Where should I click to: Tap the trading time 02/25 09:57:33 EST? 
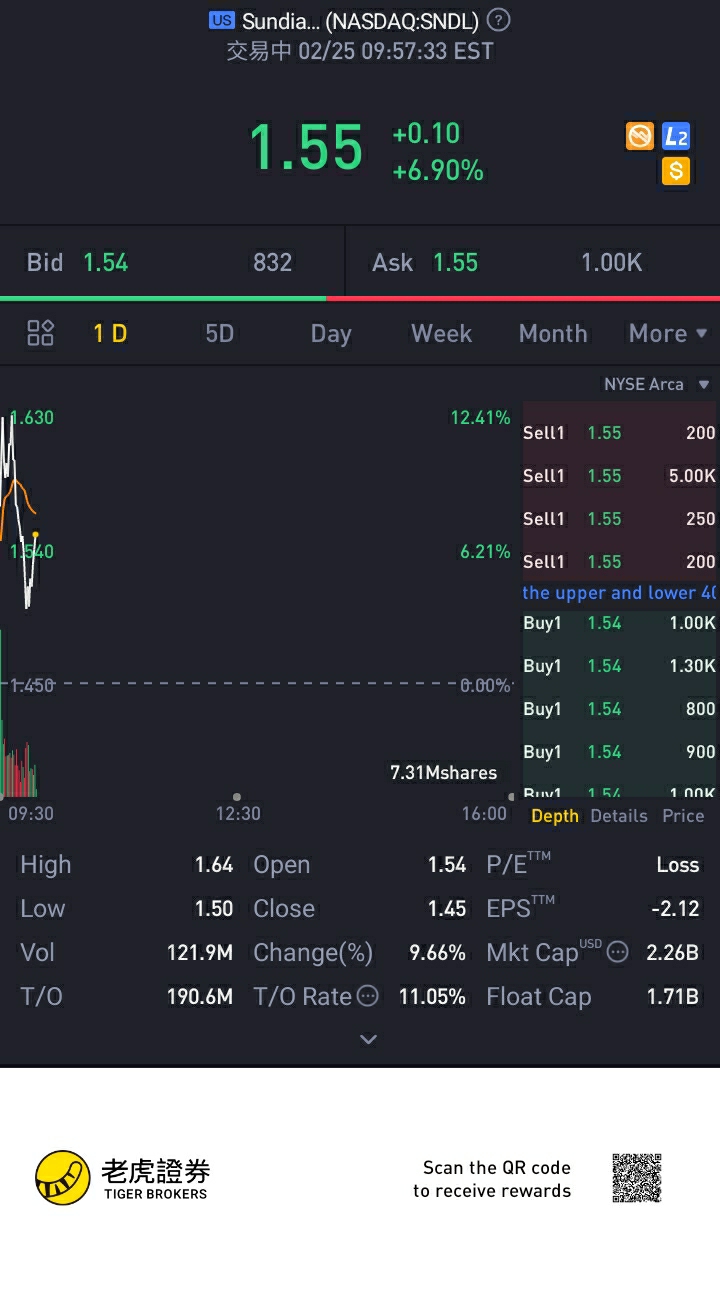click(396, 51)
